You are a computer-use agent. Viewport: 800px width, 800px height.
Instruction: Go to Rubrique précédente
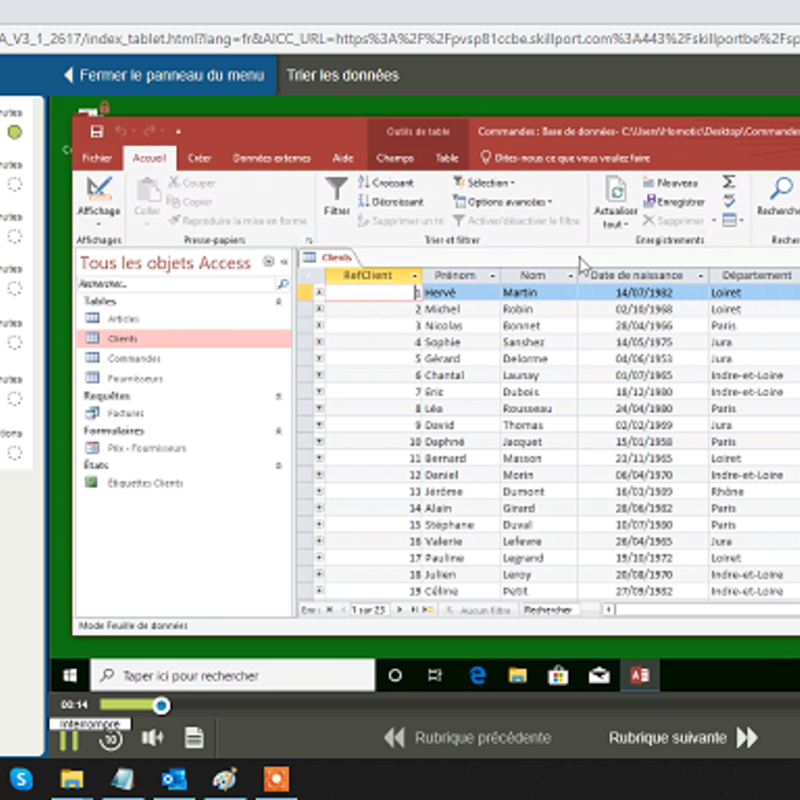(468, 738)
